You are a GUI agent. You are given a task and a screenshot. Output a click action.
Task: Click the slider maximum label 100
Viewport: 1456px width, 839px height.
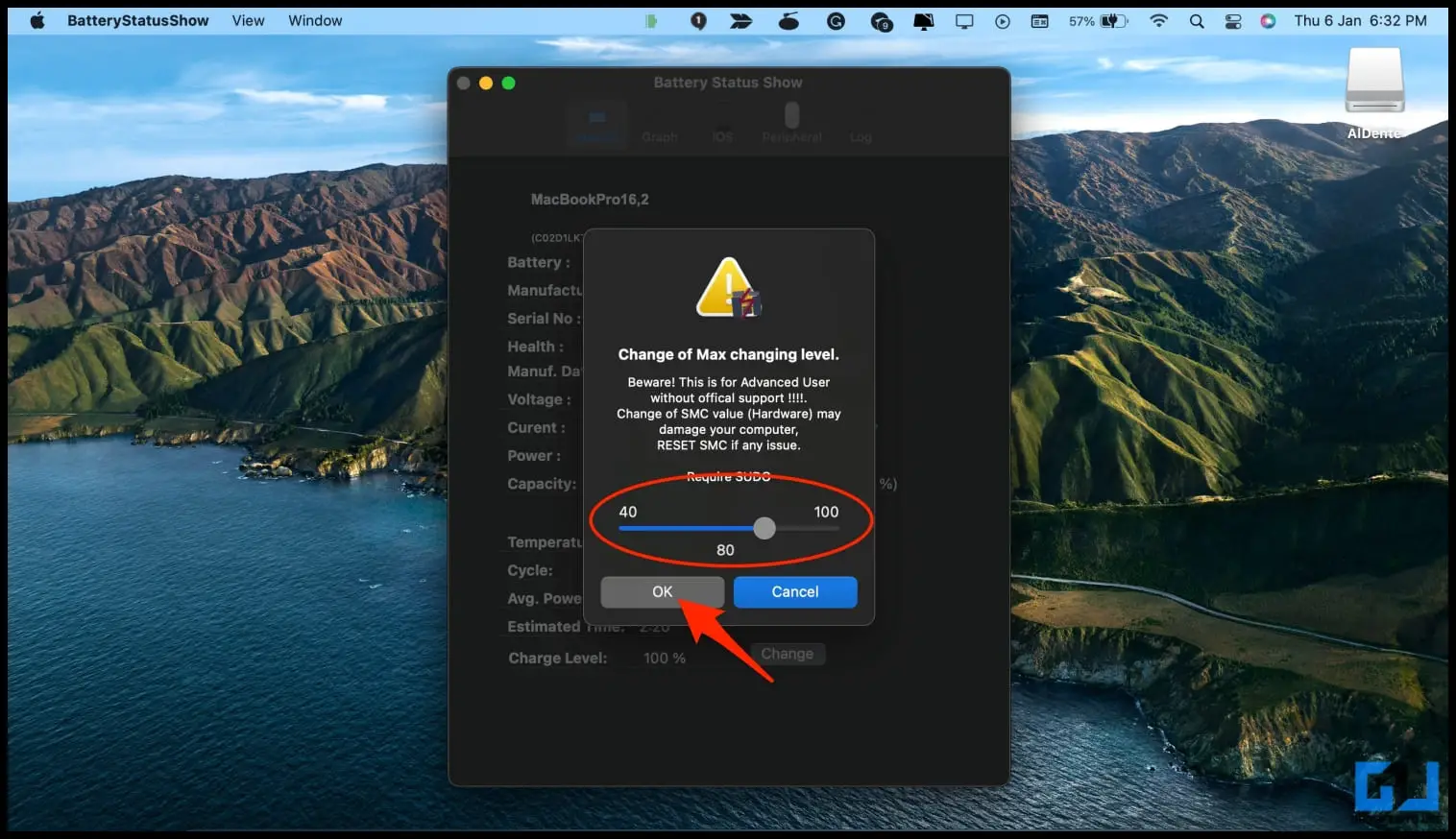tap(826, 512)
